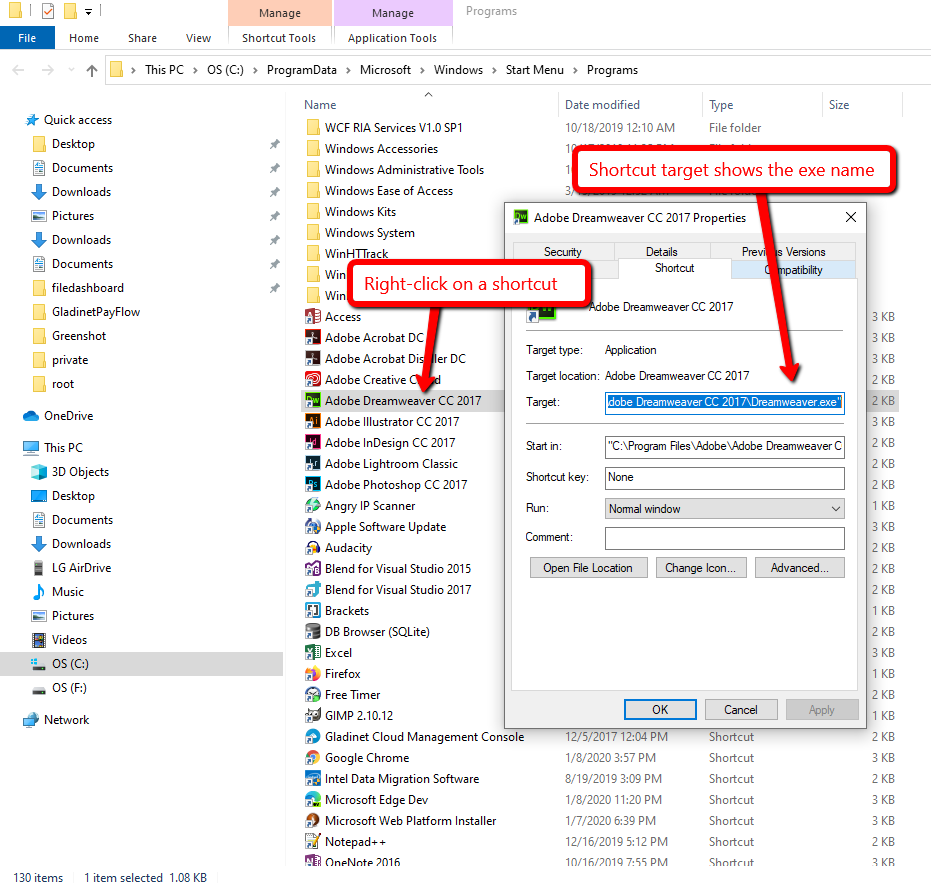Switch to the View ribbon tab
Screen dimensions: 931x889
tap(198, 38)
